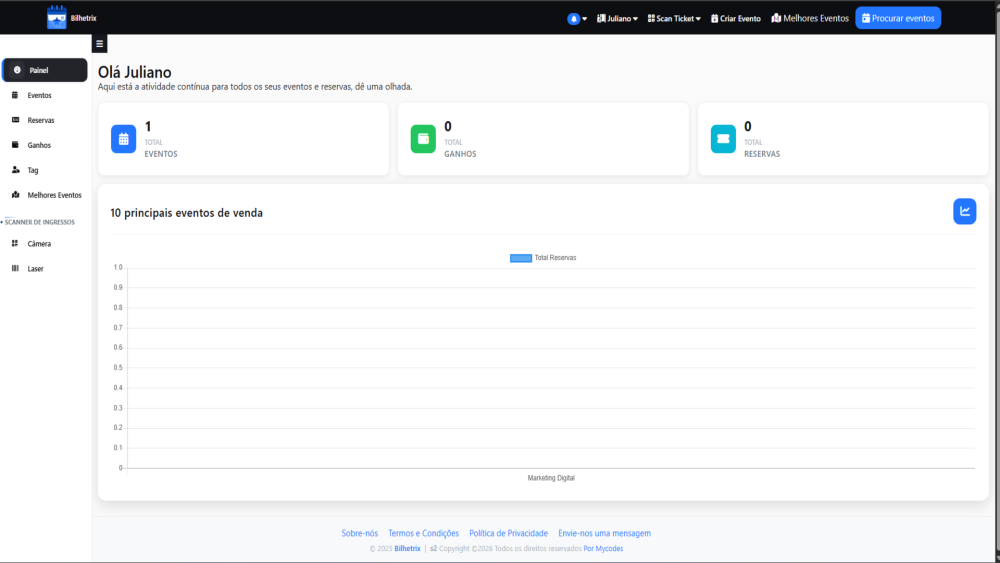Screen dimensions: 1000x563
Task: Select Eventos in the sidebar menu
Action: [x=39, y=95]
